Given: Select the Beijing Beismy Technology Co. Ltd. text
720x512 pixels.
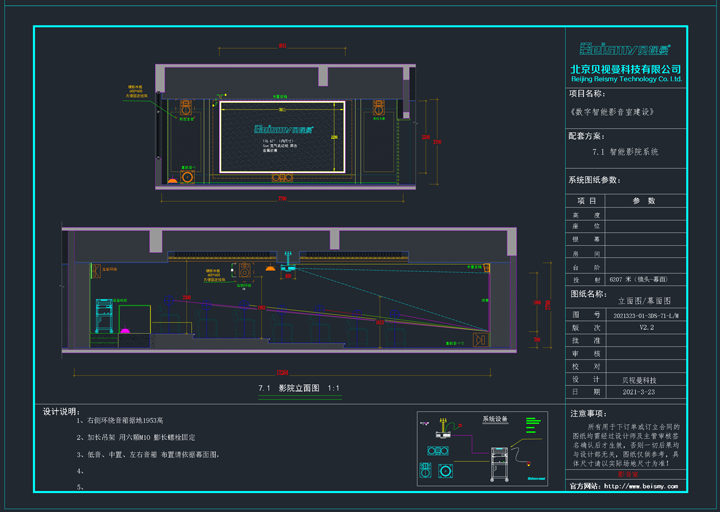Looking at the screenshot, I should (626, 79).
